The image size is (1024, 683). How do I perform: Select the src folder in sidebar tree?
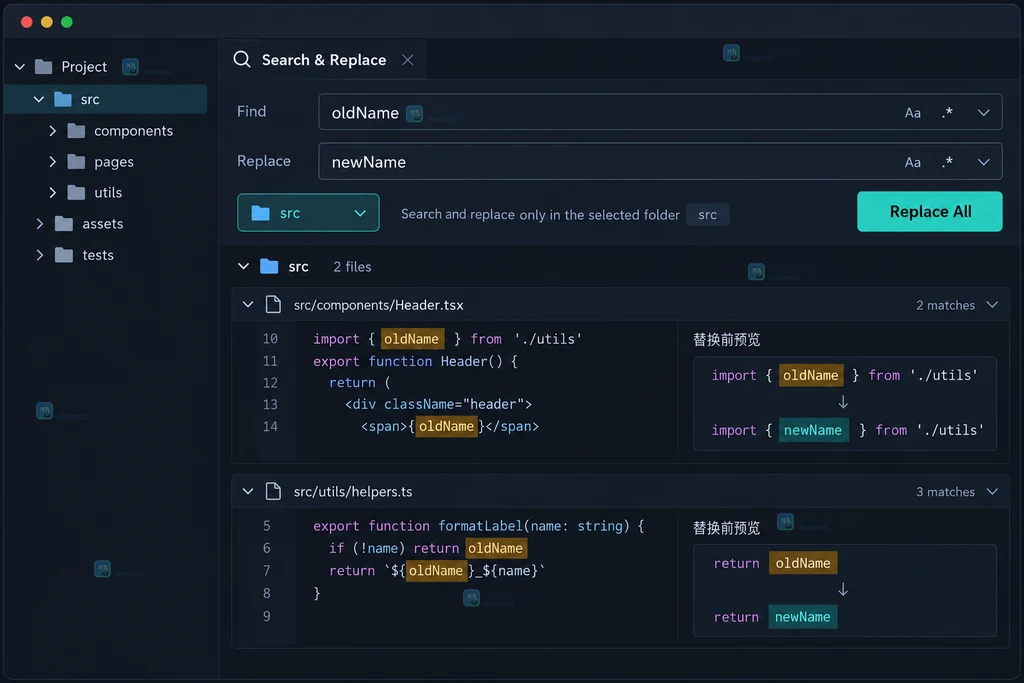pyautogui.click(x=106, y=99)
